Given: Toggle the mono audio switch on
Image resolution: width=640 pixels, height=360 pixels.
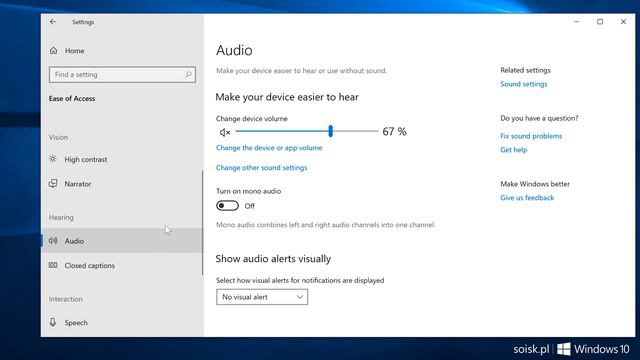Looking at the screenshot, I should 227,206.
